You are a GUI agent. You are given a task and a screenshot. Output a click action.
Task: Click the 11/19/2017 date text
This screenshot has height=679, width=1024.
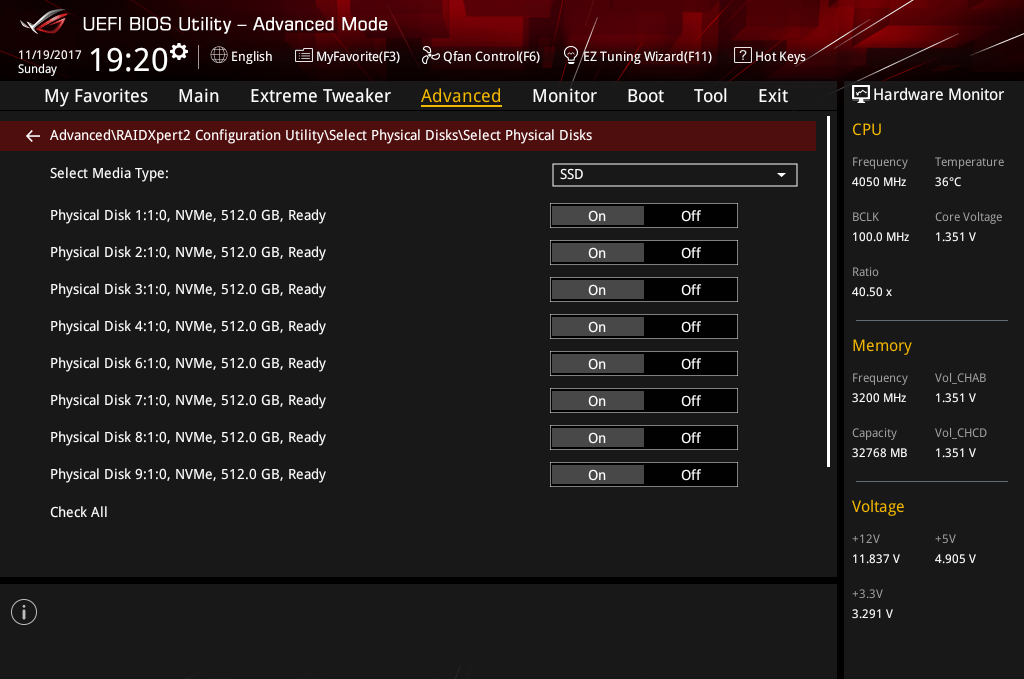[x=50, y=55]
